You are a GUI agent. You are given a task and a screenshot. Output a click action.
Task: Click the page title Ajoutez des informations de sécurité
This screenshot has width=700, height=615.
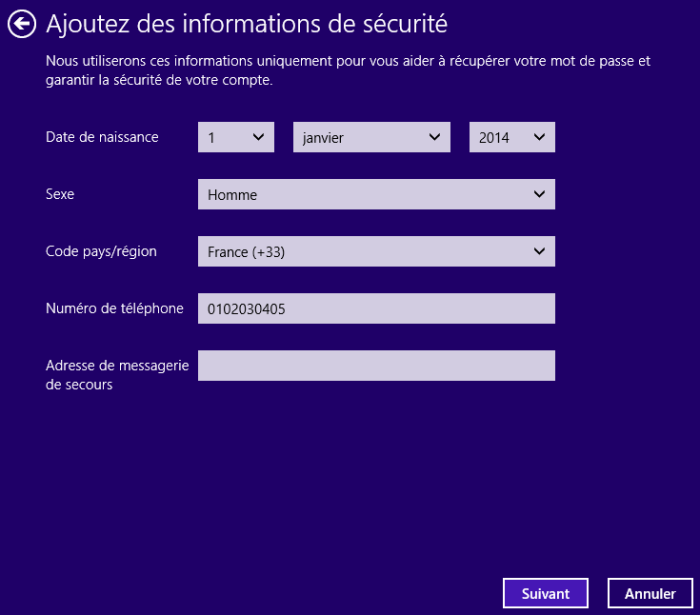click(247, 24)
